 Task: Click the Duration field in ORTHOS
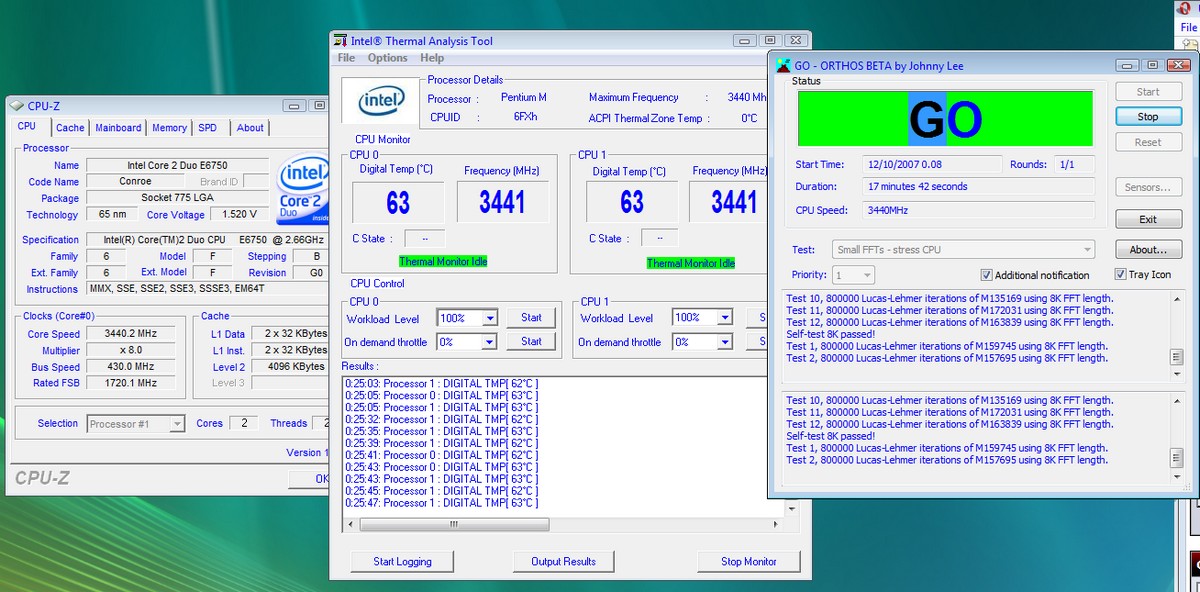point(979,187)
